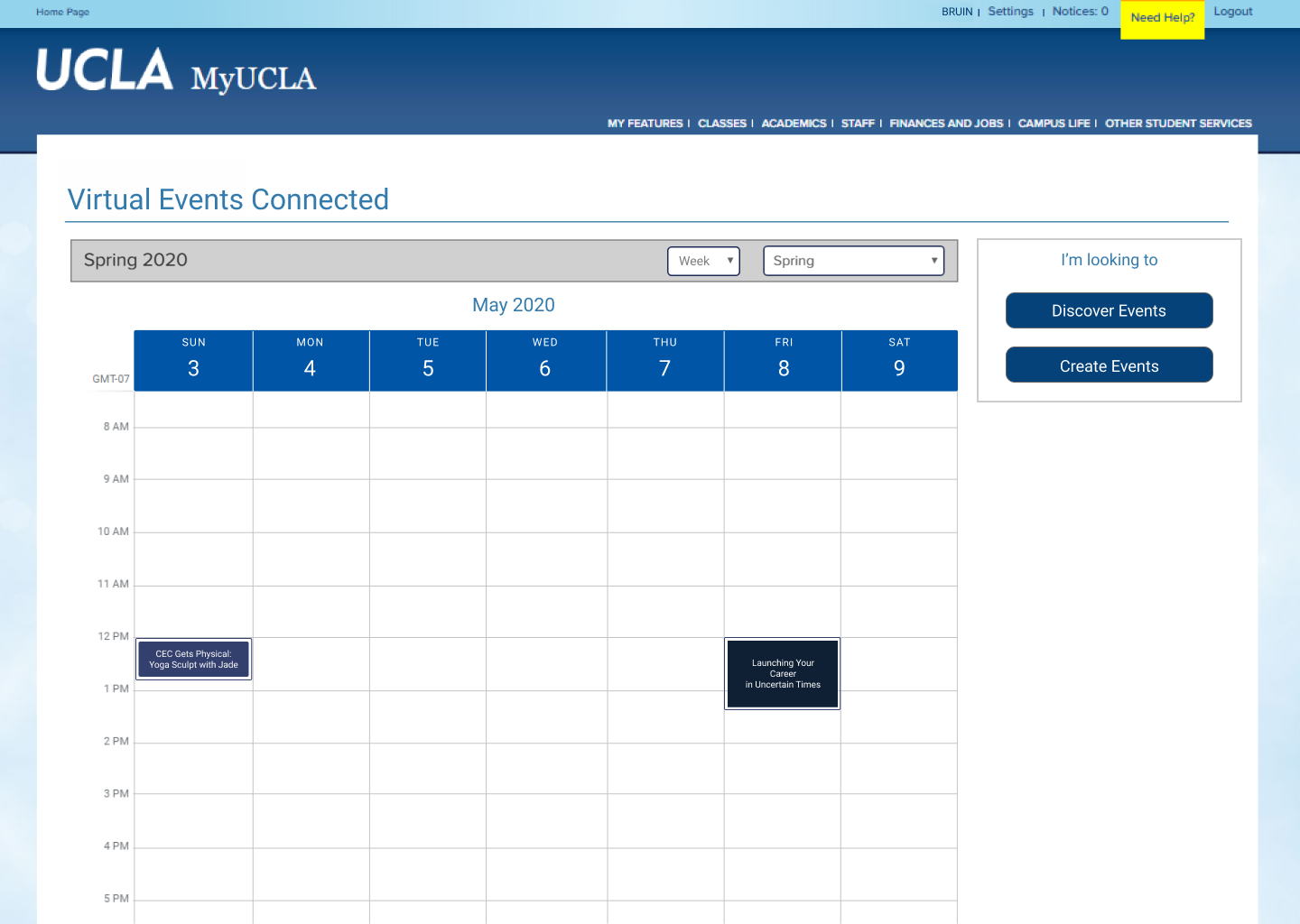This screenshot has width=1300, height=924.
Task: Click the May 2020 month title
Action: point(514,305)
